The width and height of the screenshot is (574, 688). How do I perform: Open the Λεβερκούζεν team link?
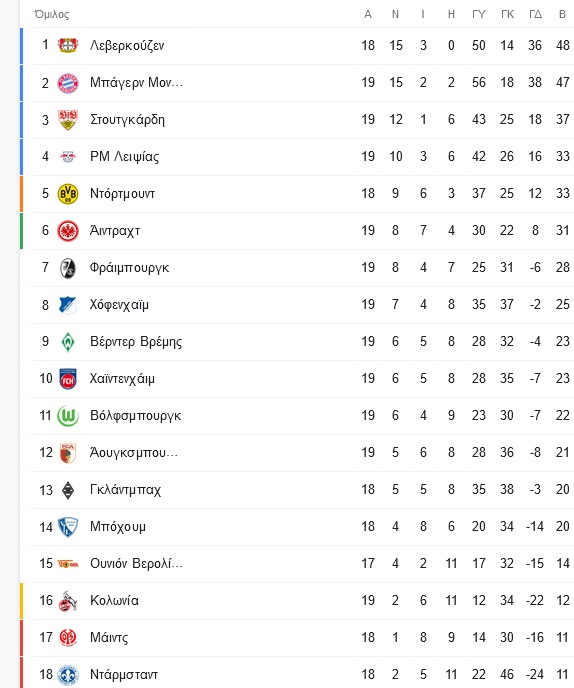pyautogui.click(x=127, y=46)
